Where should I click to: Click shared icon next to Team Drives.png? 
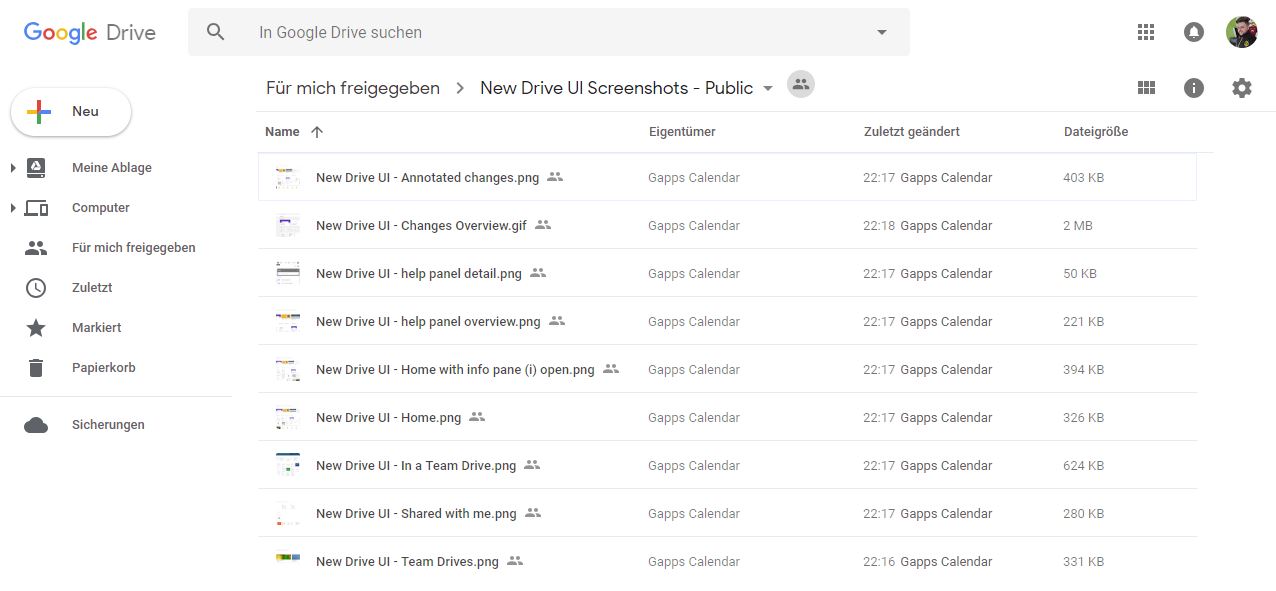tap(515, 561)
